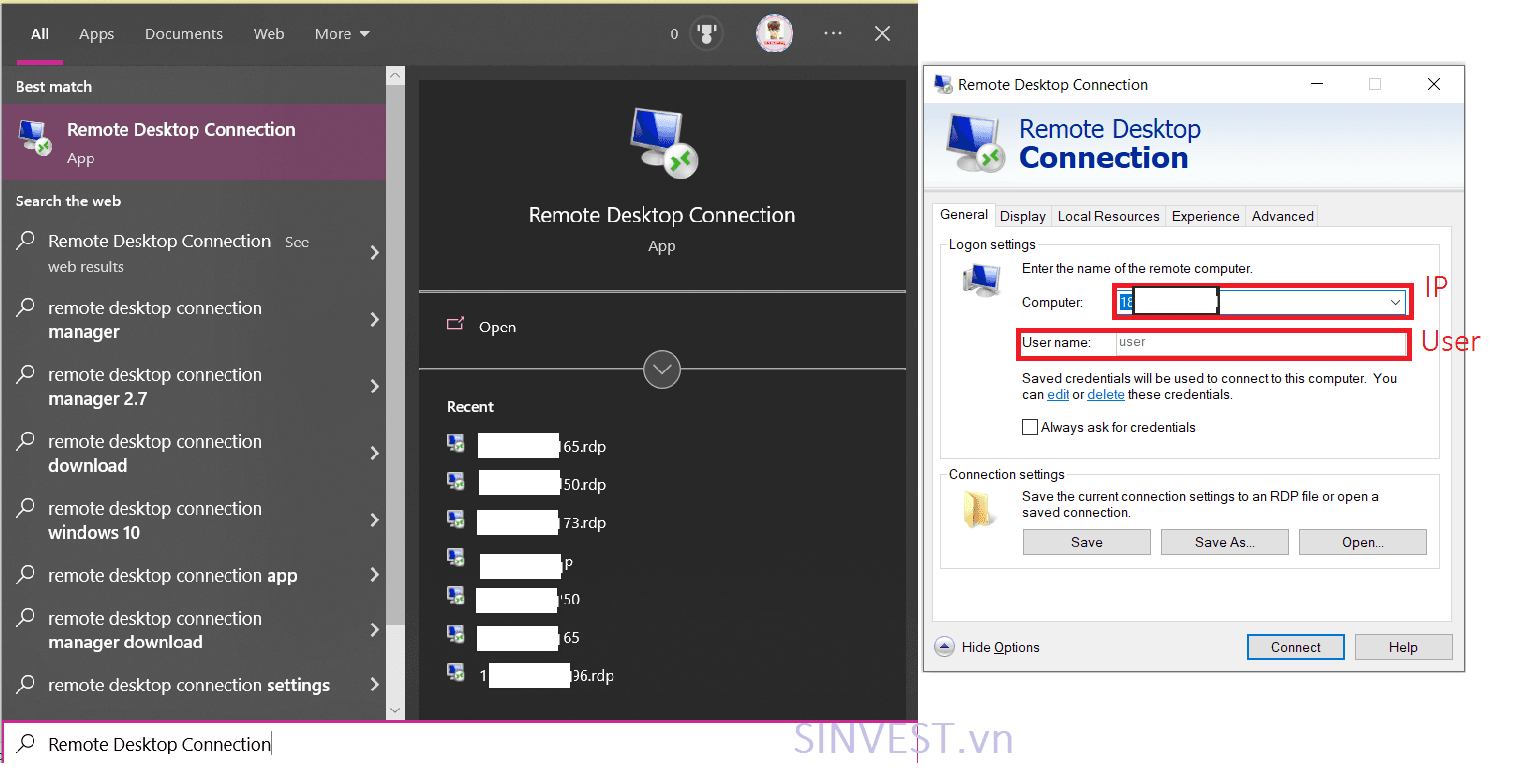Click search icon beside 'remote desktop connection settings'

27,685
